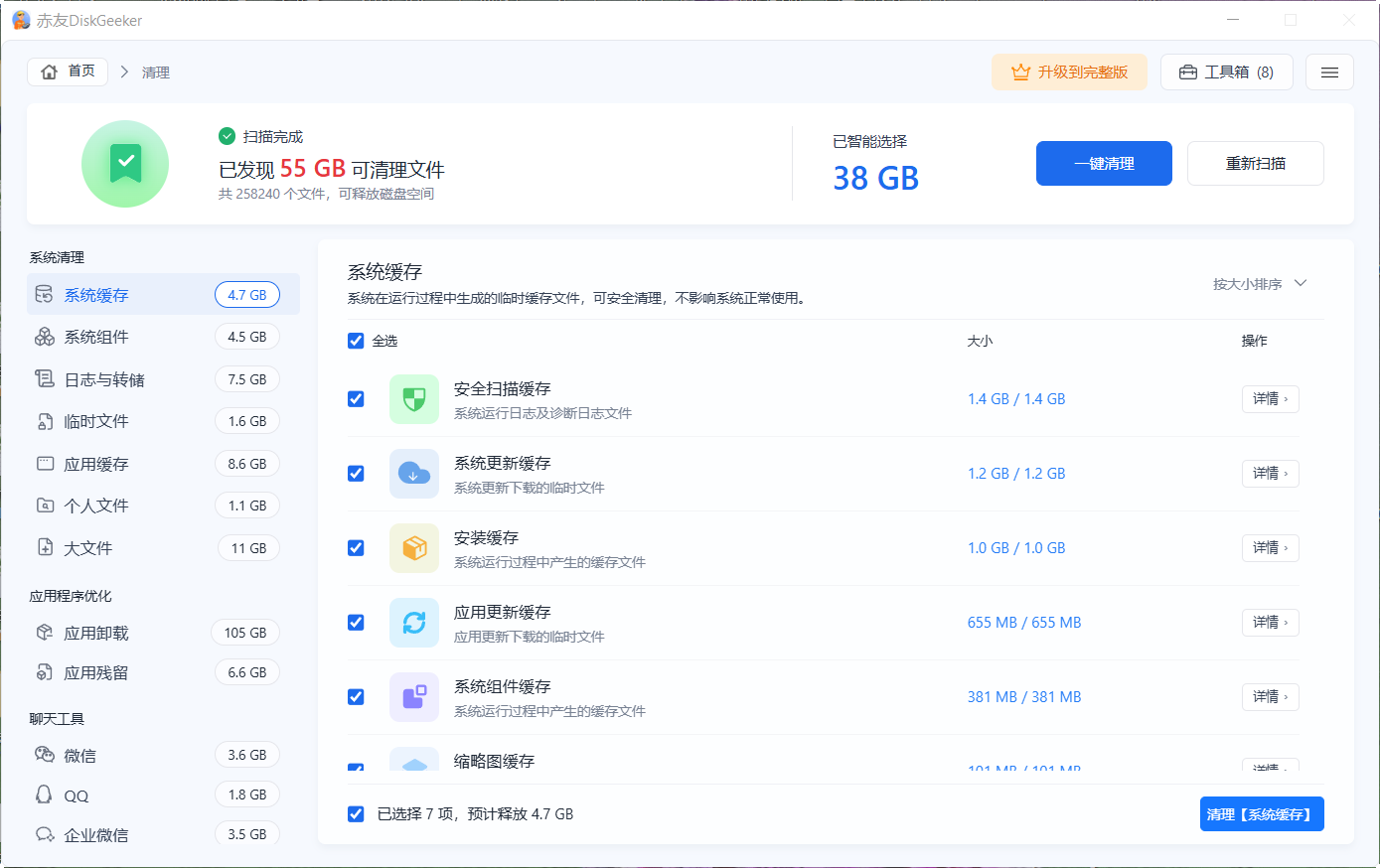
Task: Click the 重新扫描 button
Action: click(x=1256, y=163)
